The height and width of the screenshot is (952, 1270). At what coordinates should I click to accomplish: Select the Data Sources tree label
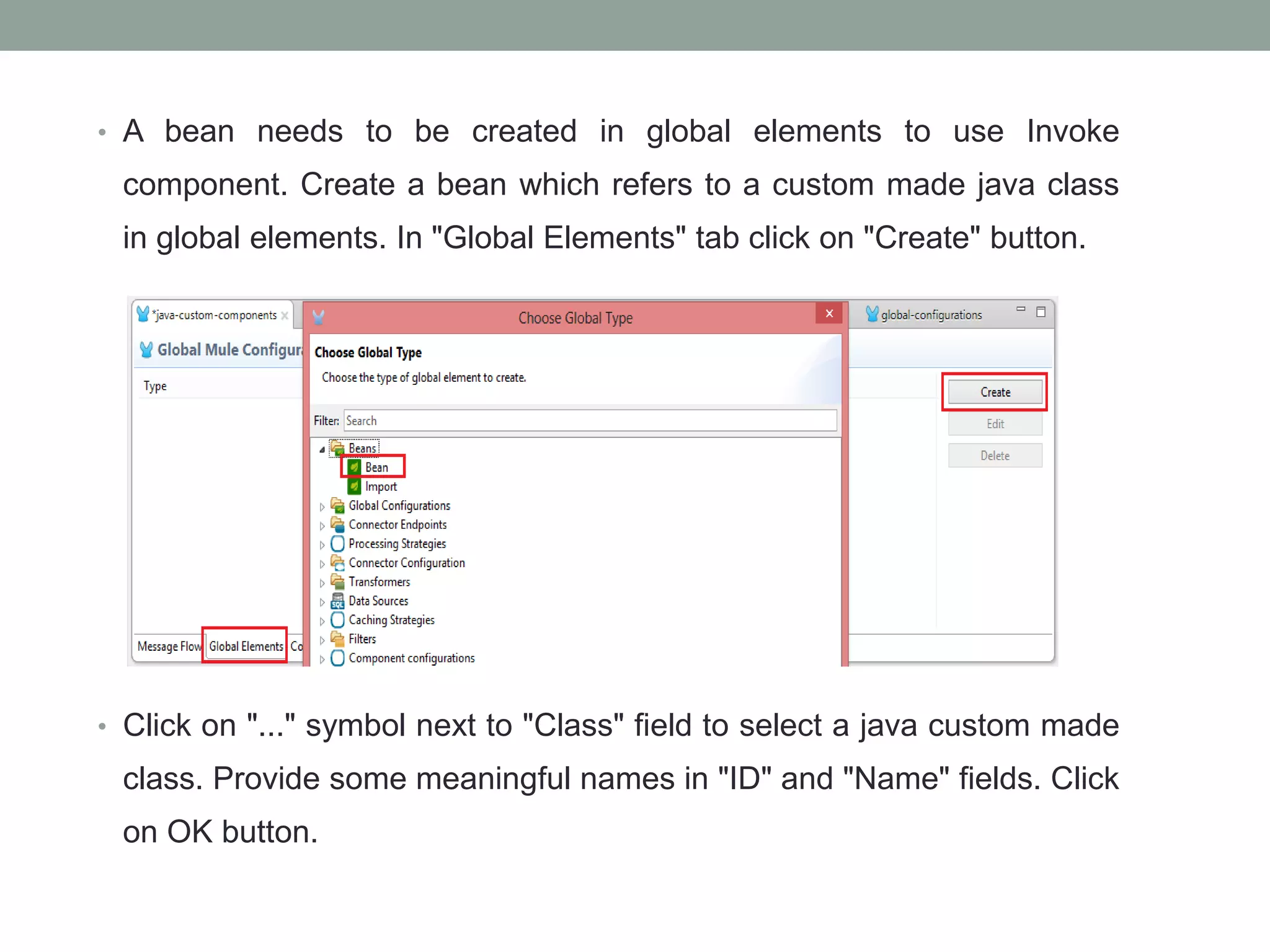pyautogui.click(x=378, y=601)
